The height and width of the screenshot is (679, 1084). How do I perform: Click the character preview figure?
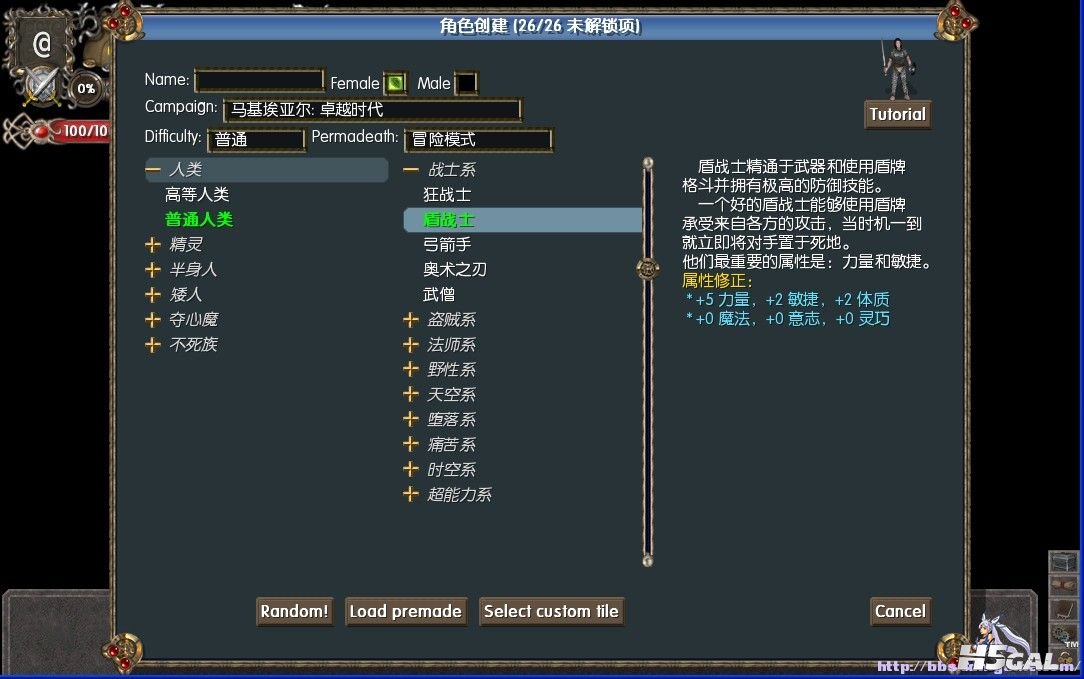(x=898, y=68)
